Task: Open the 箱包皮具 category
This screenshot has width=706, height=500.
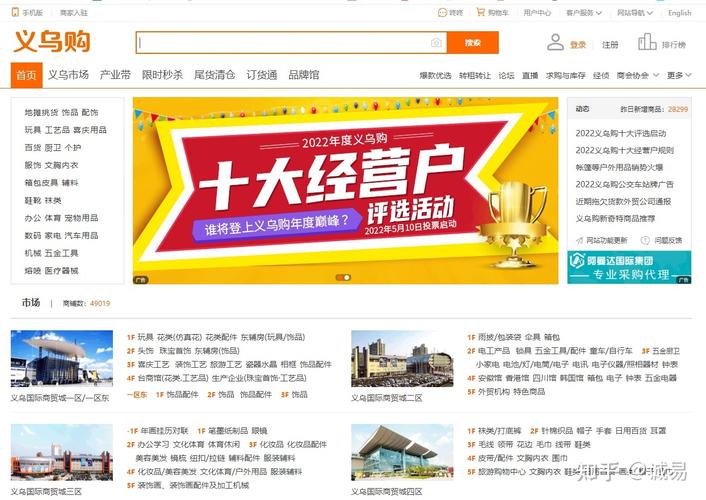Action: click(41, 182)
